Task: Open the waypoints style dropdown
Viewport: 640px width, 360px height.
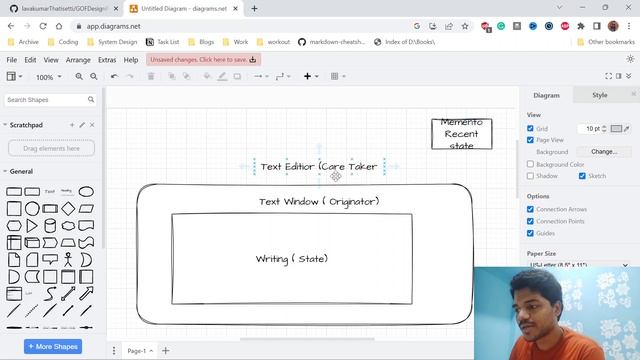Action: 283,76
